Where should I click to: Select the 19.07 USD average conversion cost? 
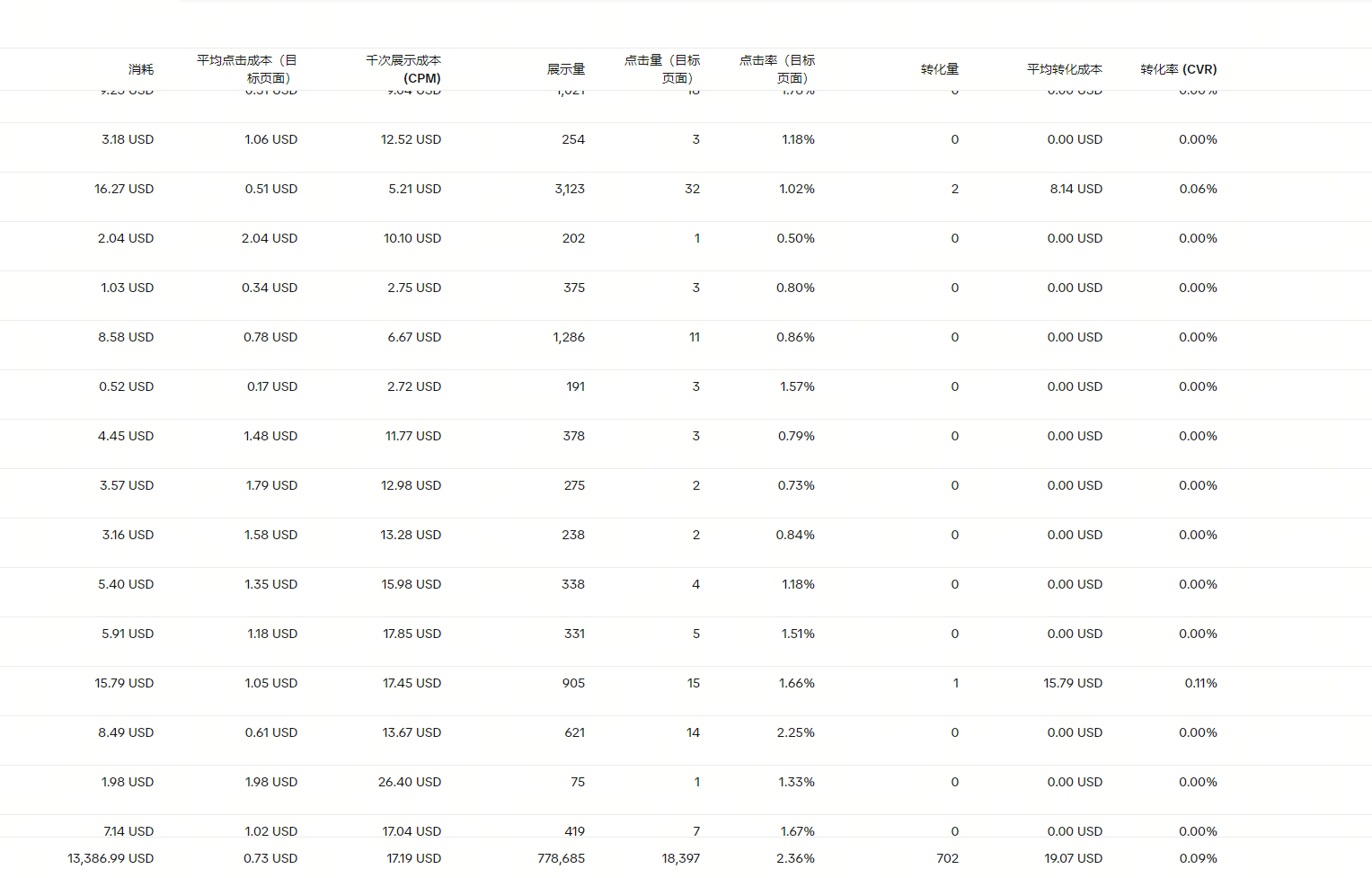(x=1073, y=858)
